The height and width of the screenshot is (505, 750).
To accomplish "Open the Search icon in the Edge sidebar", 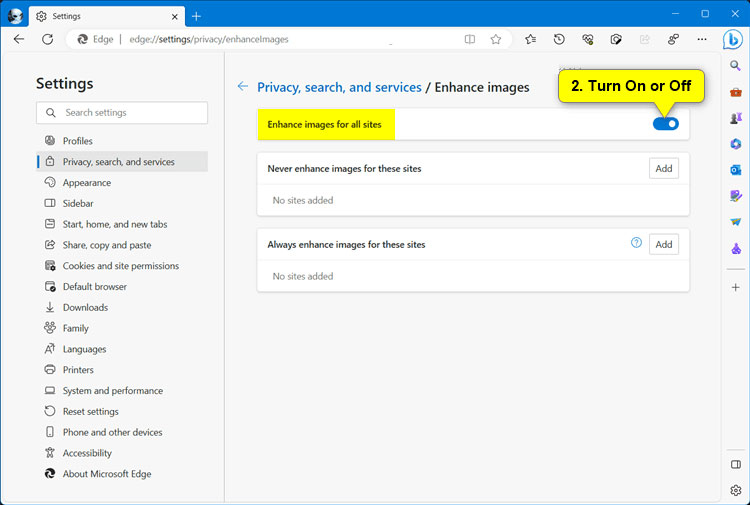I will click(x=736, y=66).
